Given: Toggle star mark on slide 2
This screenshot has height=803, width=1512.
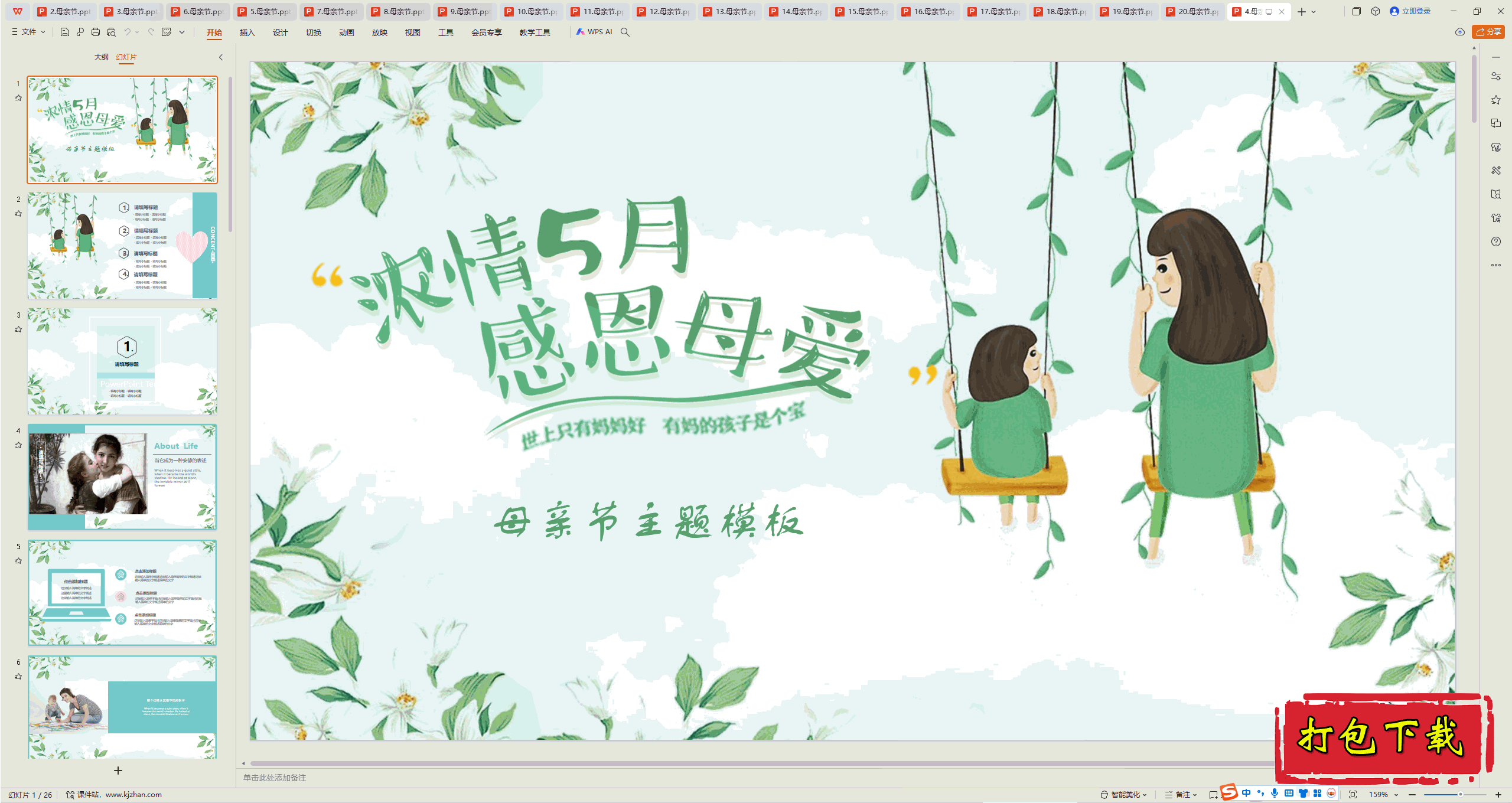Looking at the screenshot, I should click(18, 214).
